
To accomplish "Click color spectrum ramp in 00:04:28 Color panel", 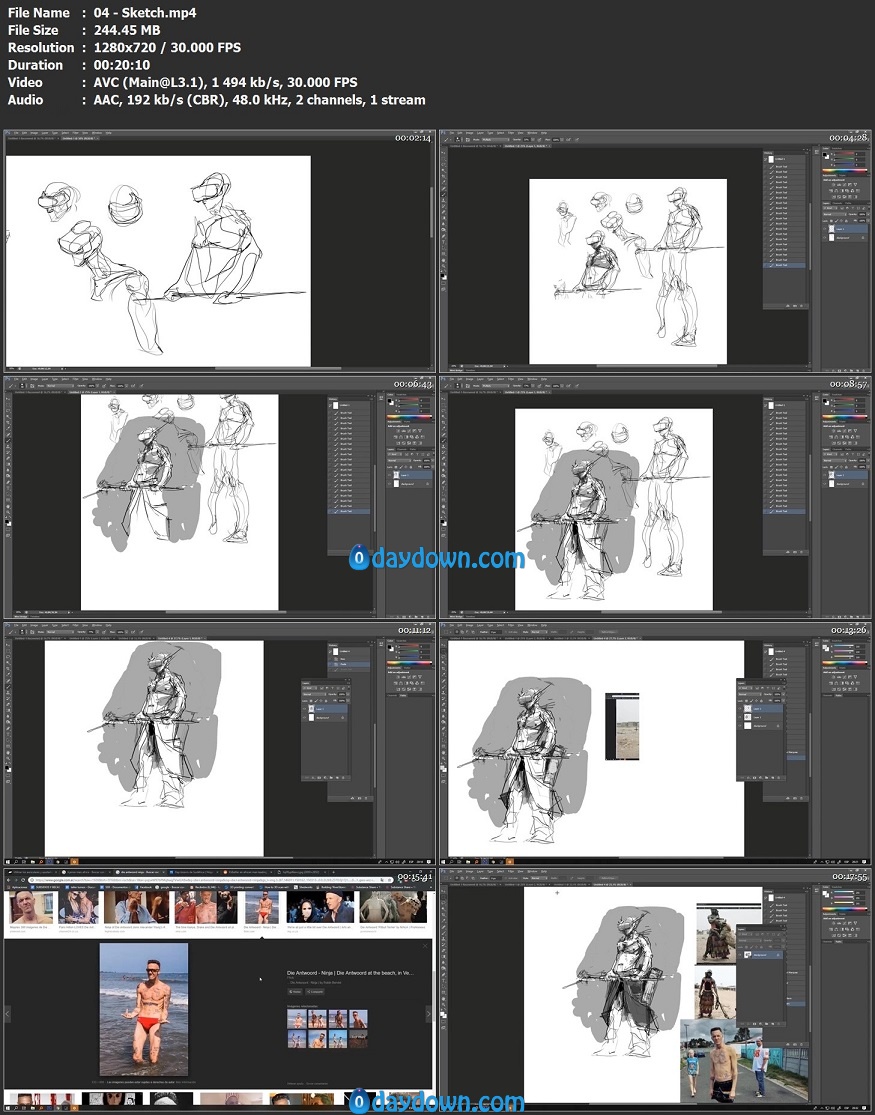I will point(845,171).
